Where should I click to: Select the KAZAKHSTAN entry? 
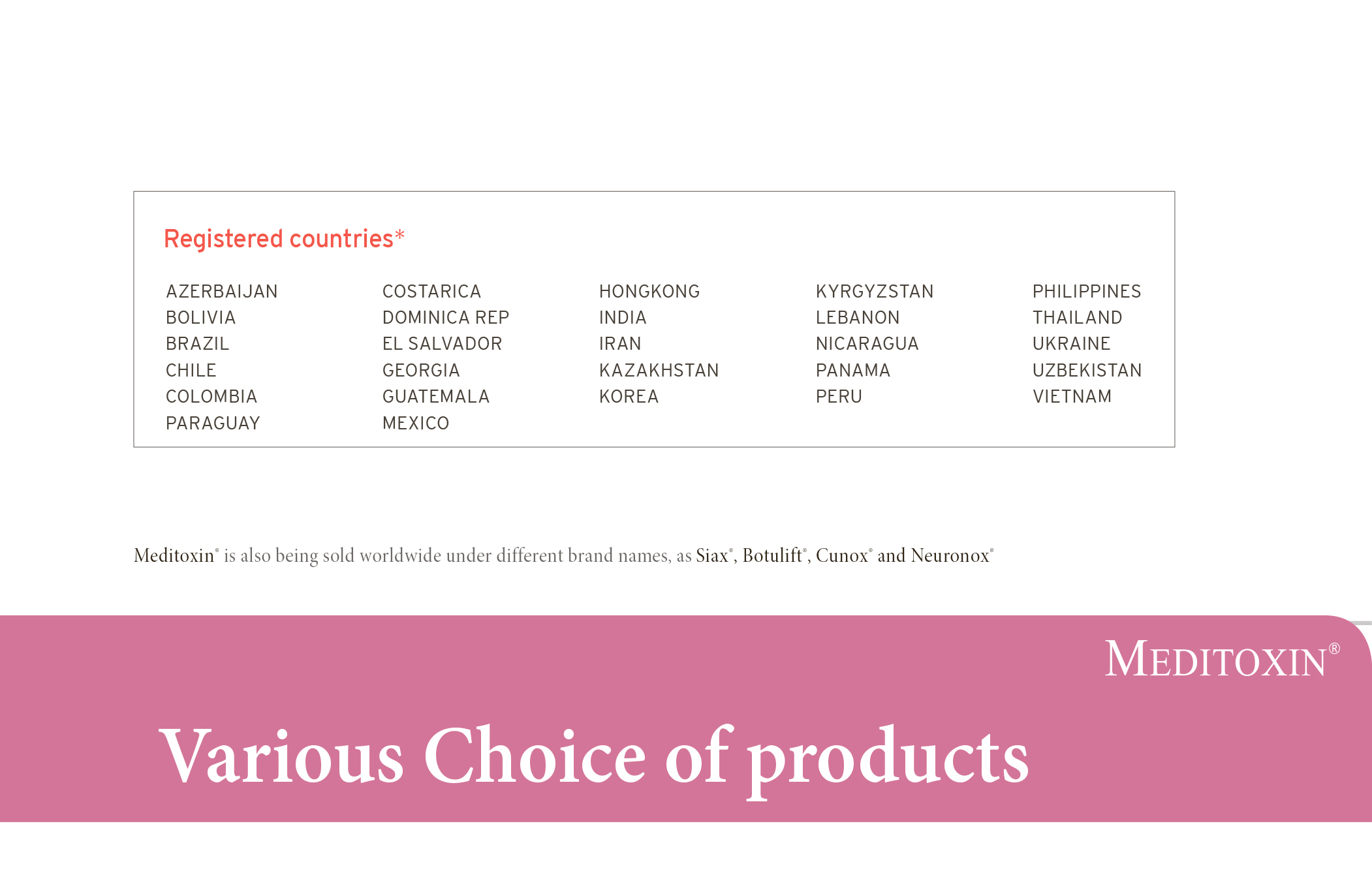(x=659, y=370)
